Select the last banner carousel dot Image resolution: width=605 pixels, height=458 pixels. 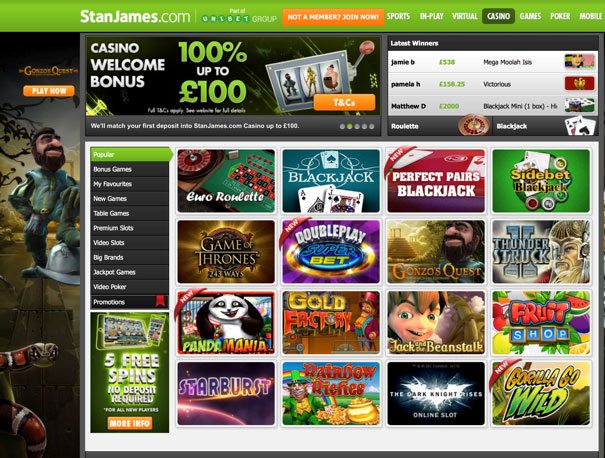click(372, 126)
